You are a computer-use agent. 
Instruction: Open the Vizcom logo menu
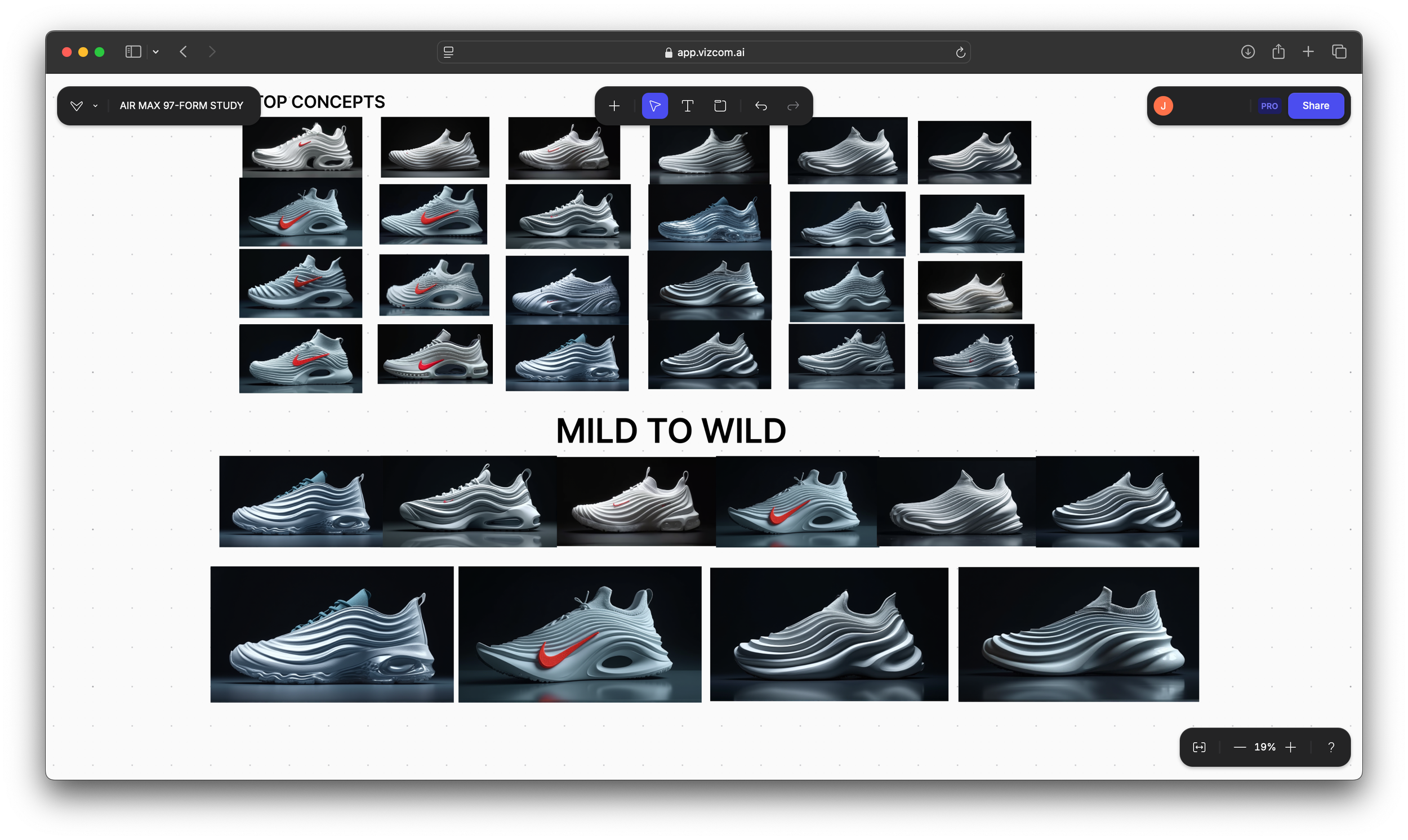[x=77, y=106]
